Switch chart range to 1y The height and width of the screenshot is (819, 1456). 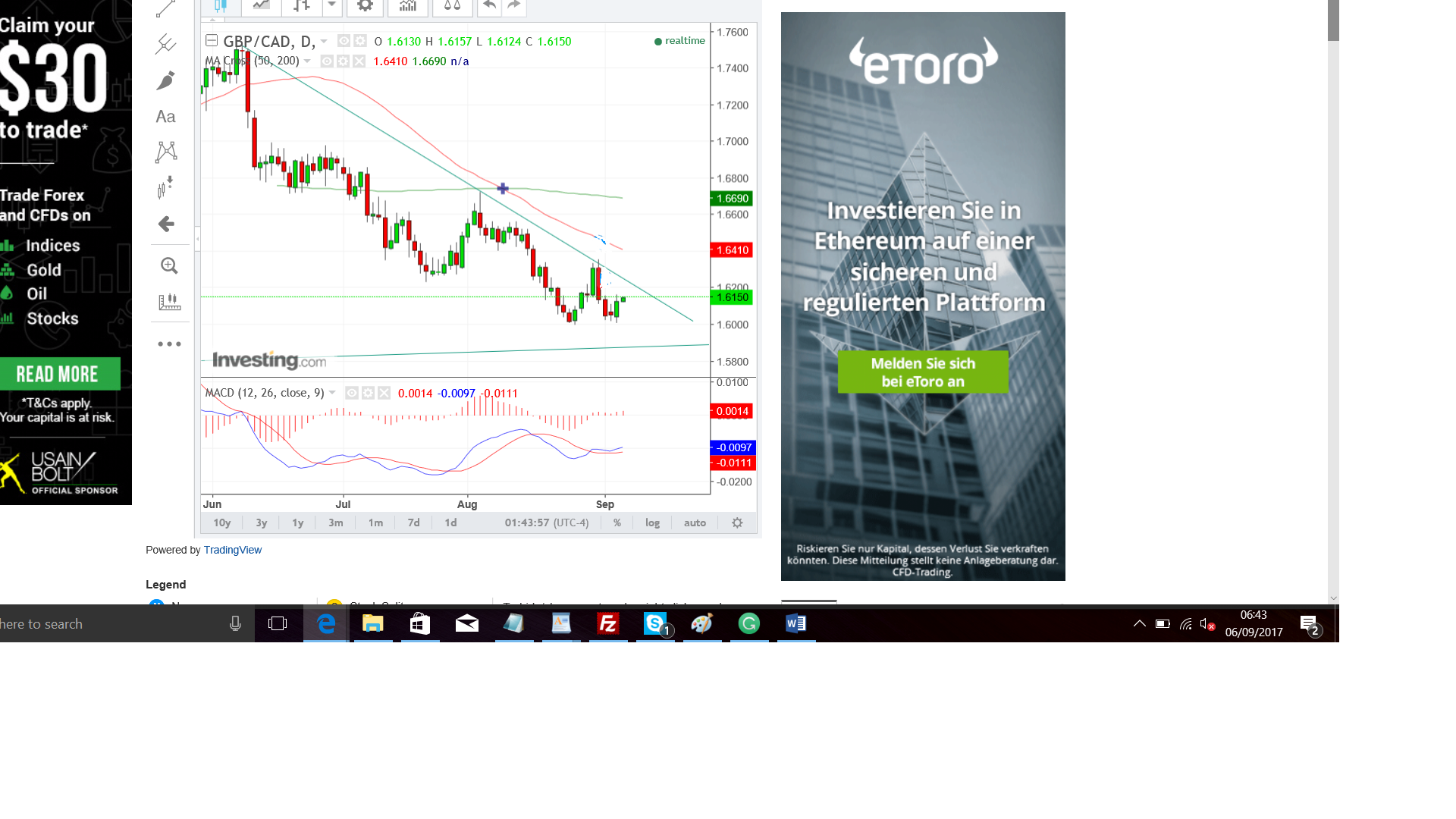point(297,523)
